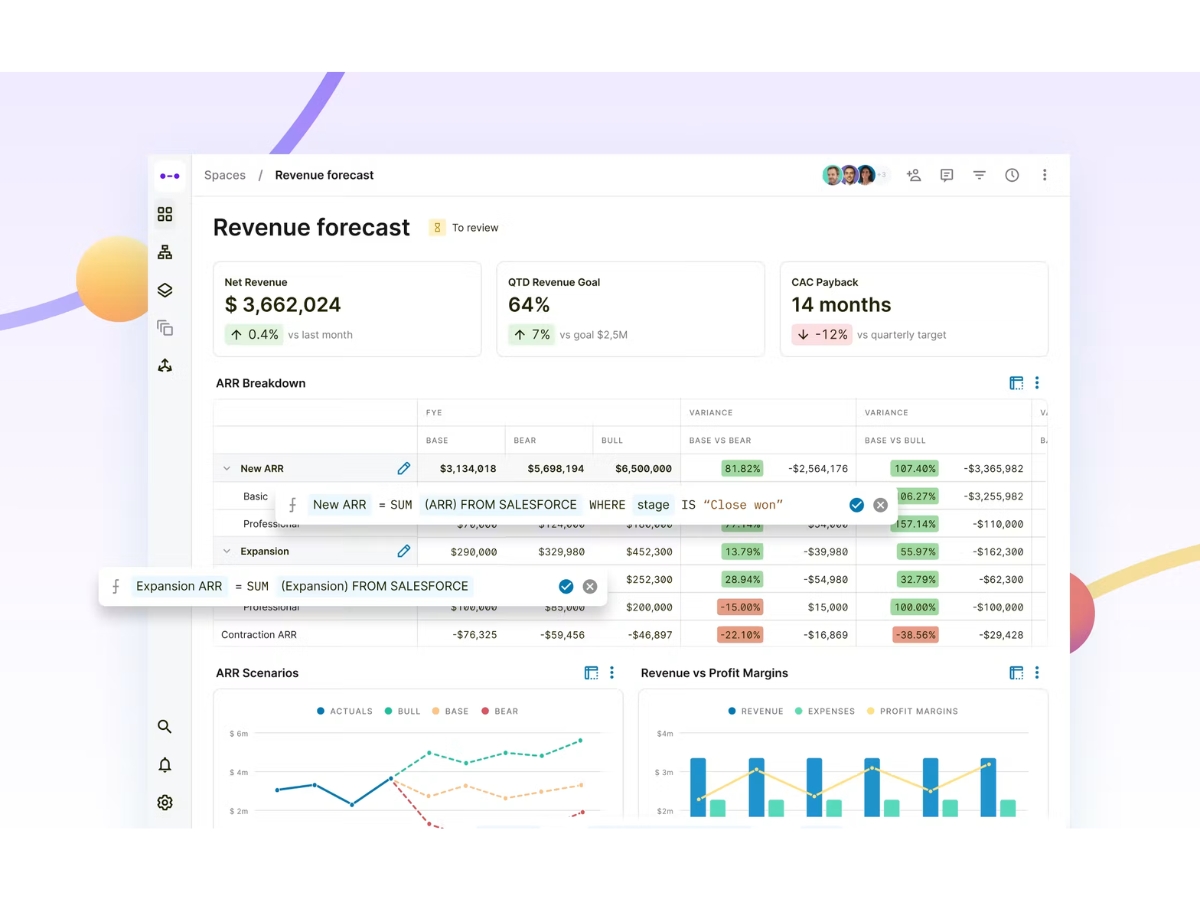Click the PROFIT MARGINS legend color dot
The height and width of the screenshot is (900, 1200).
(x=870, y=711)
